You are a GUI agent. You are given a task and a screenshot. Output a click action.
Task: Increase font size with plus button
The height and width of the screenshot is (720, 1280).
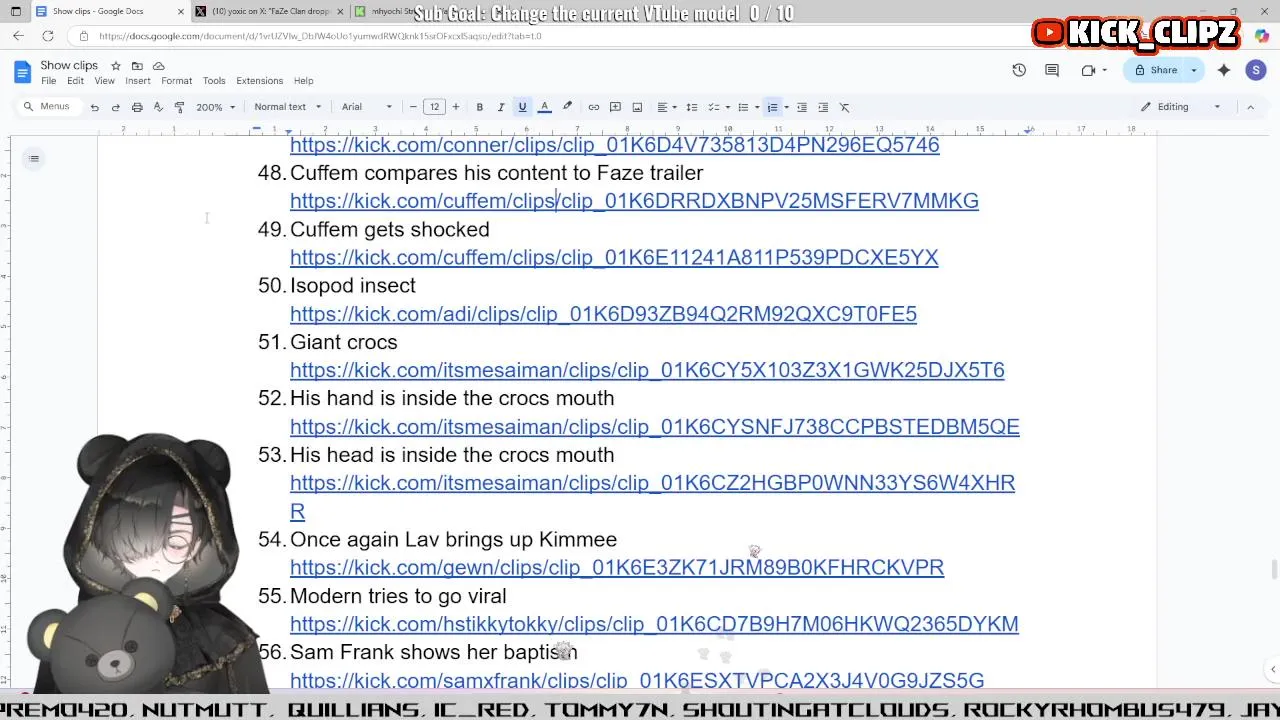(456, 107)
